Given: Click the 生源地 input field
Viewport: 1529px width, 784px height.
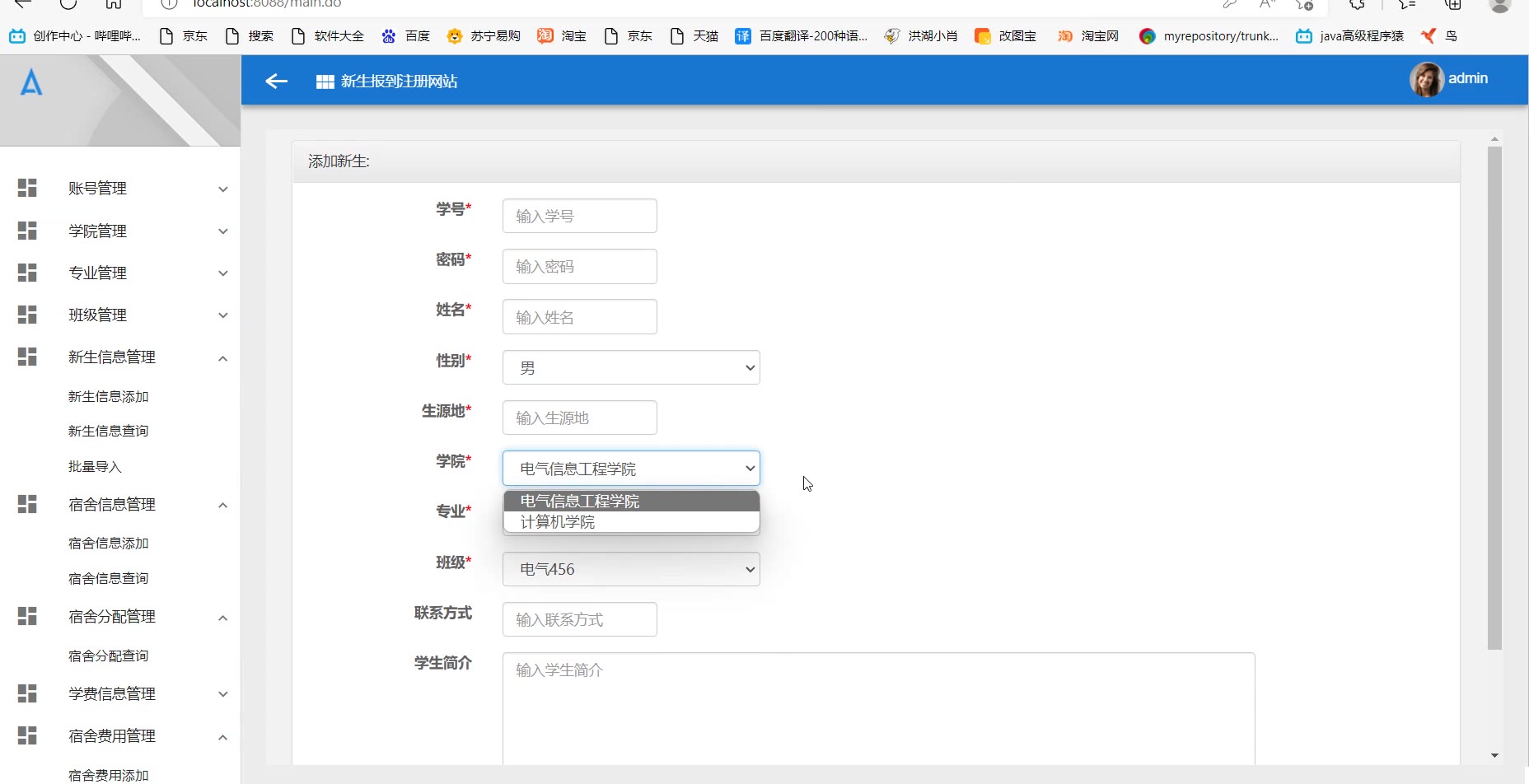Looking at the screenshot, I should coord(580,418).
